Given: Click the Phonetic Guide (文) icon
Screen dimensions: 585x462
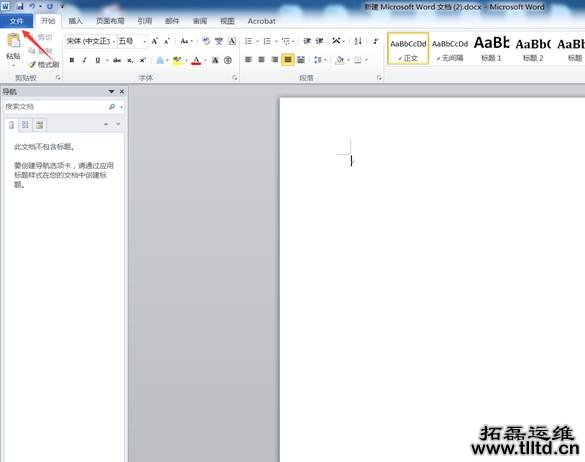Looking at the screenshot, I should tap(219, 41).
